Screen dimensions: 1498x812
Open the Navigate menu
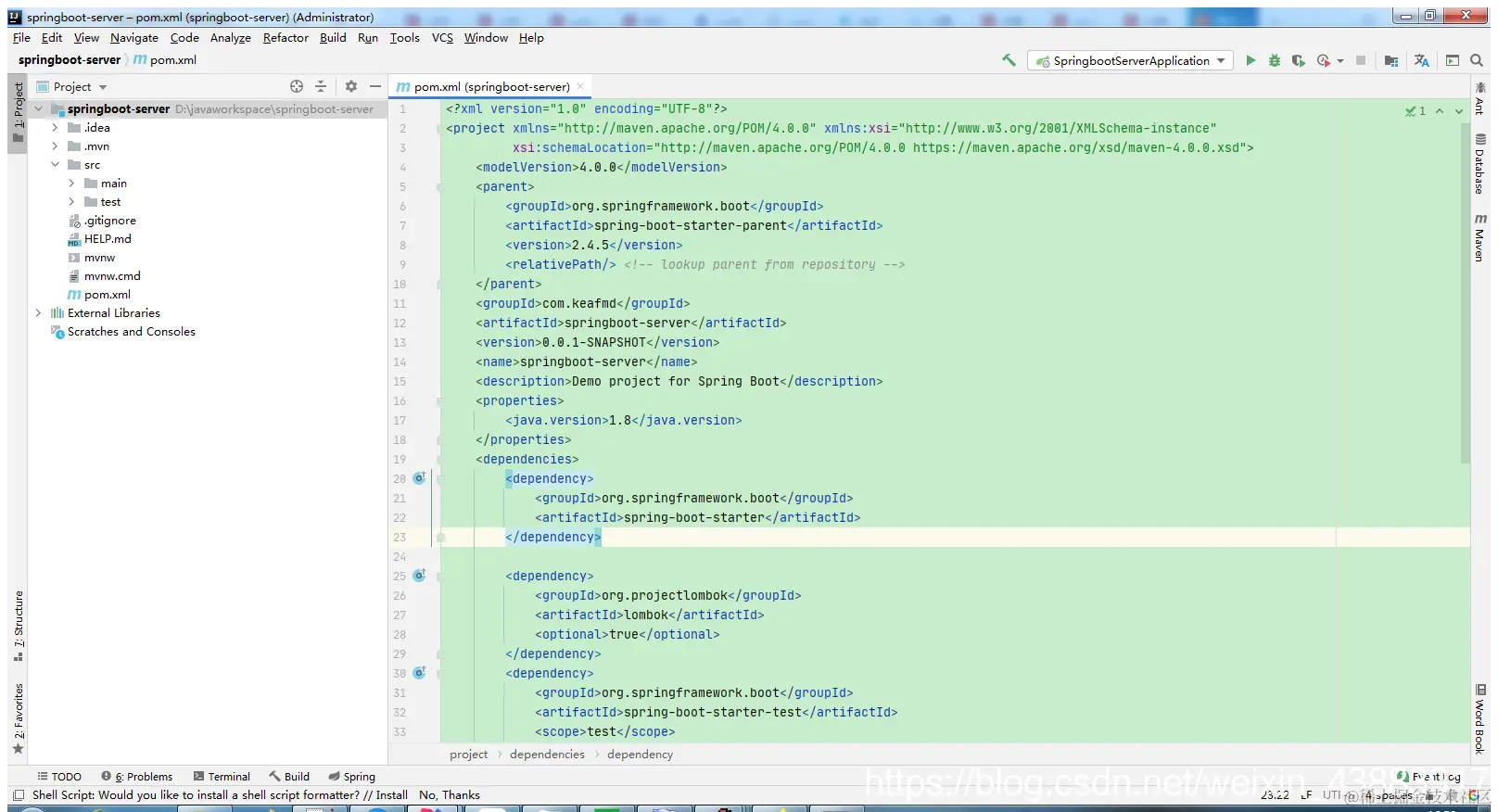(x=134, y=38)
